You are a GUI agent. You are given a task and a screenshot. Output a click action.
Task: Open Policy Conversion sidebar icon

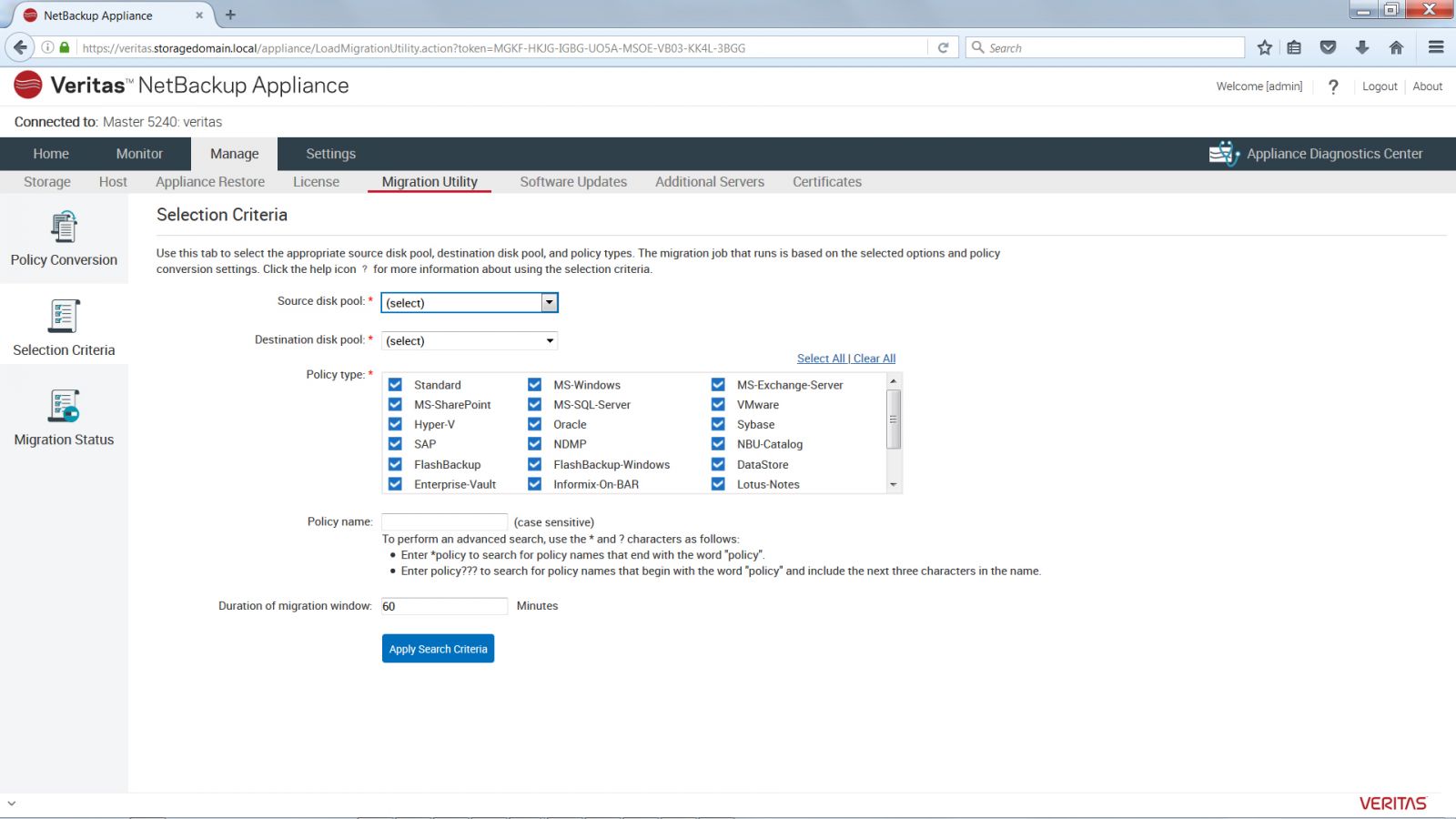coord(64,227)
